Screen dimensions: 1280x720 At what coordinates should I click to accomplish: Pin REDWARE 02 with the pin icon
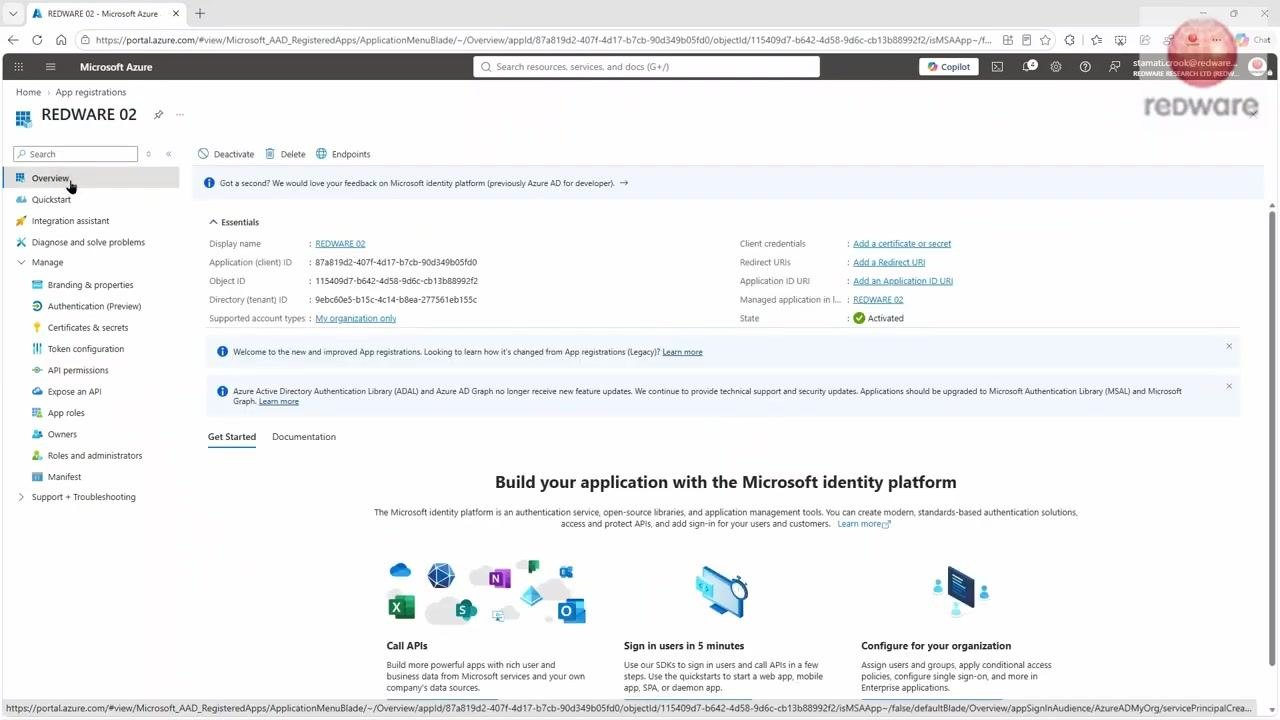[158, 115]
